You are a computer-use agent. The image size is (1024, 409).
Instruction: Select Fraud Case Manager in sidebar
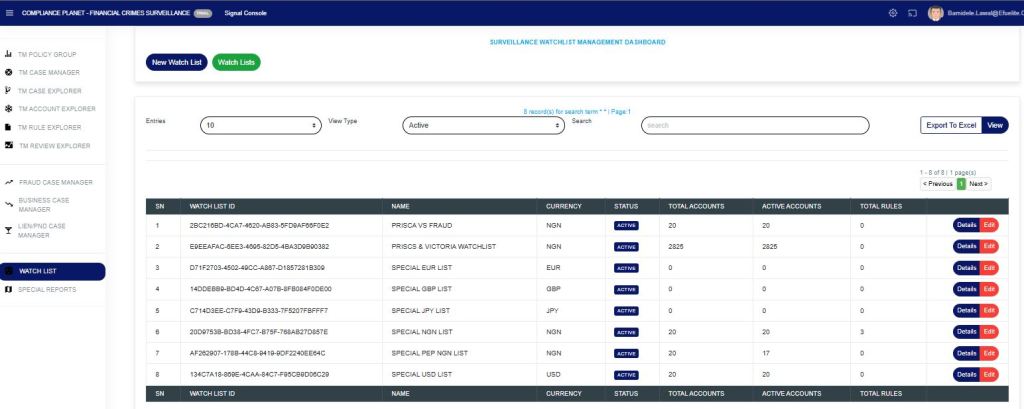56,183
